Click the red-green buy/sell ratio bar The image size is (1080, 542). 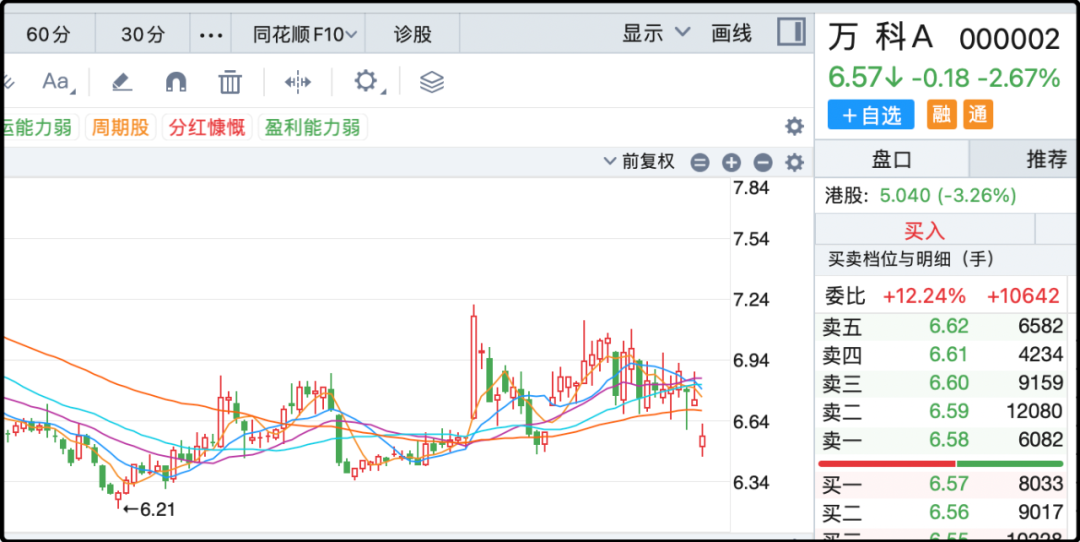(x=940, y=463)
